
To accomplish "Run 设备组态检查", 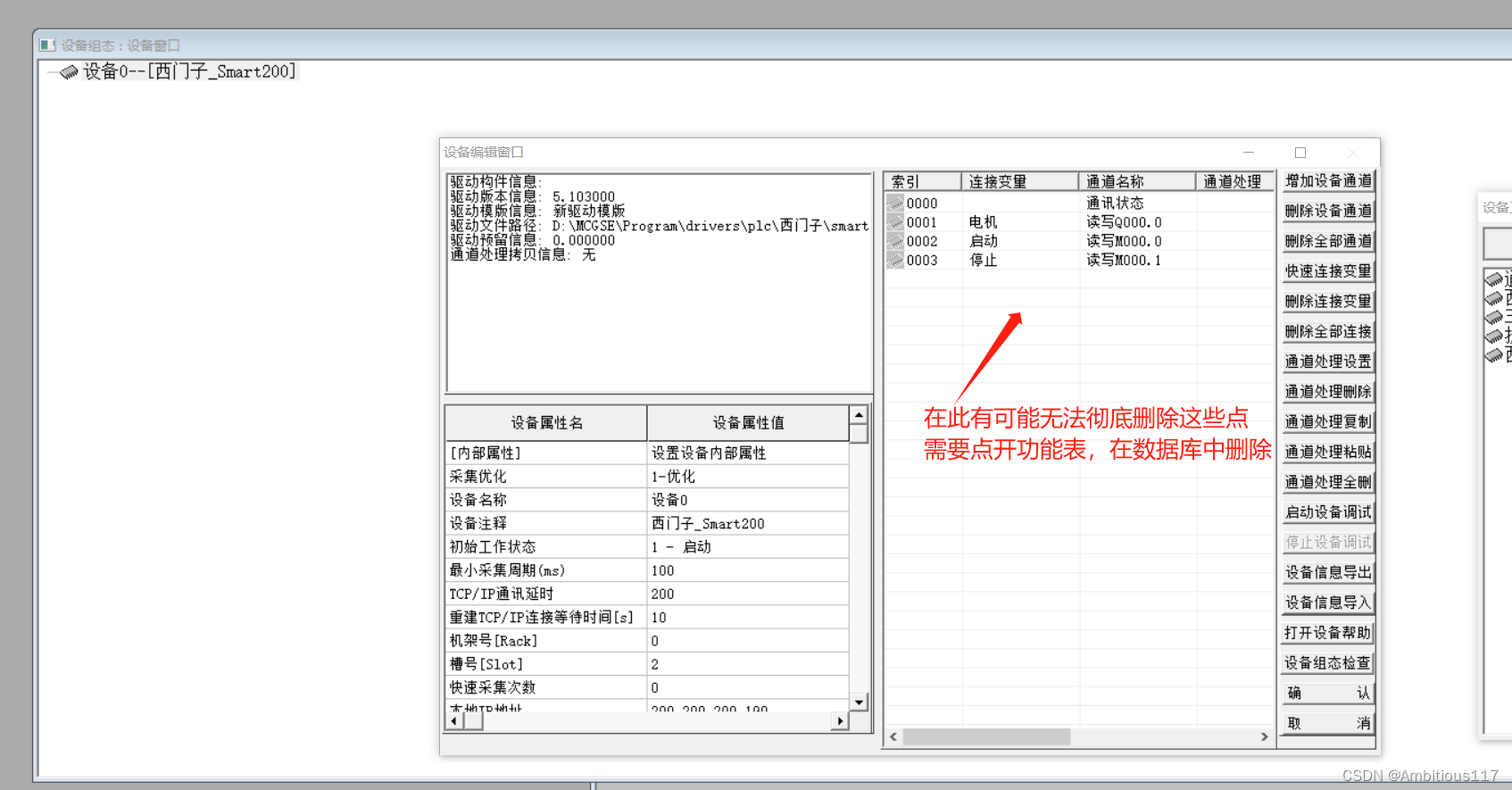I will 1328,662.
